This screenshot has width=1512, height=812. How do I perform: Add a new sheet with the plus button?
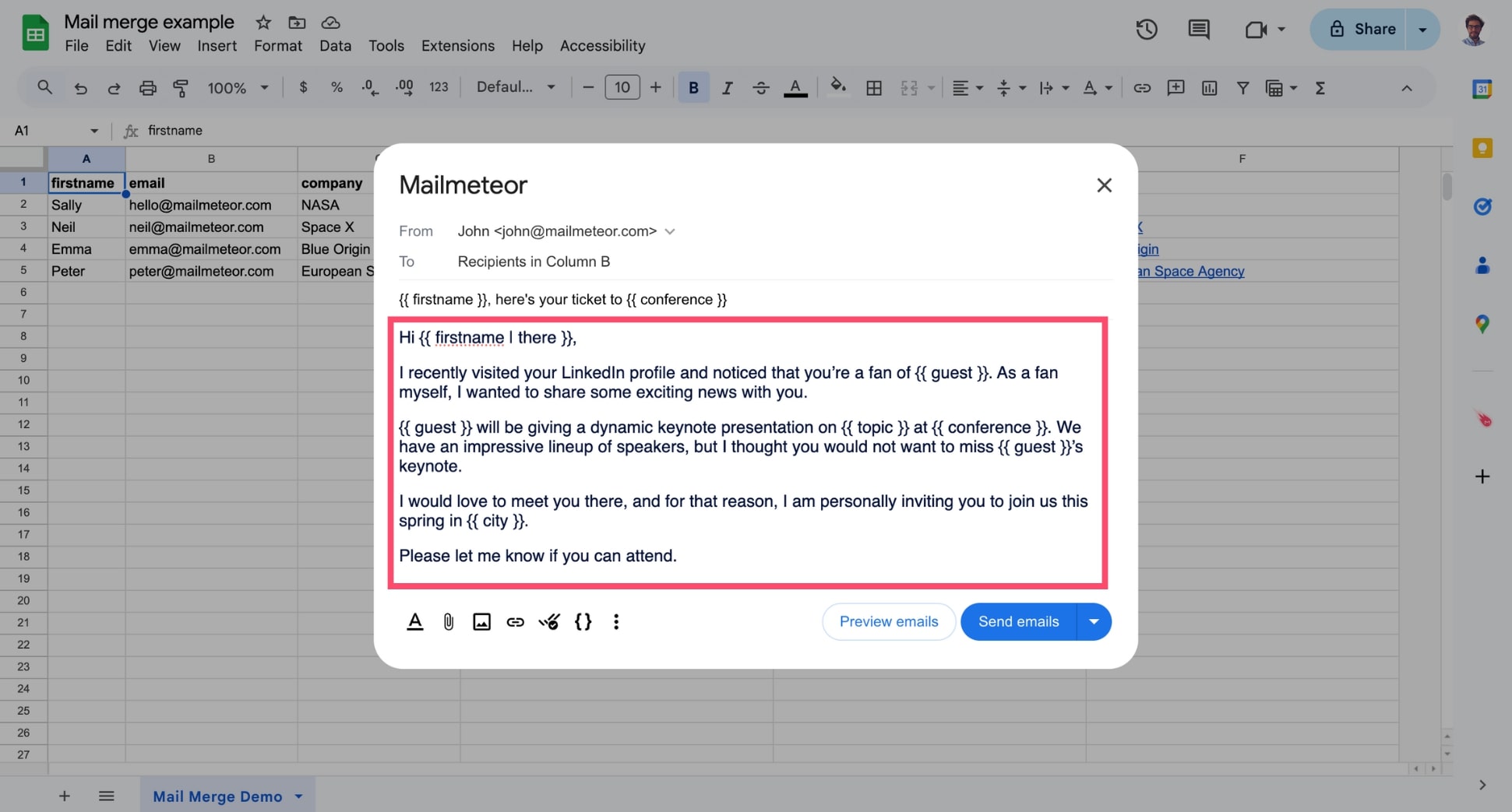[x=64, y=796]
